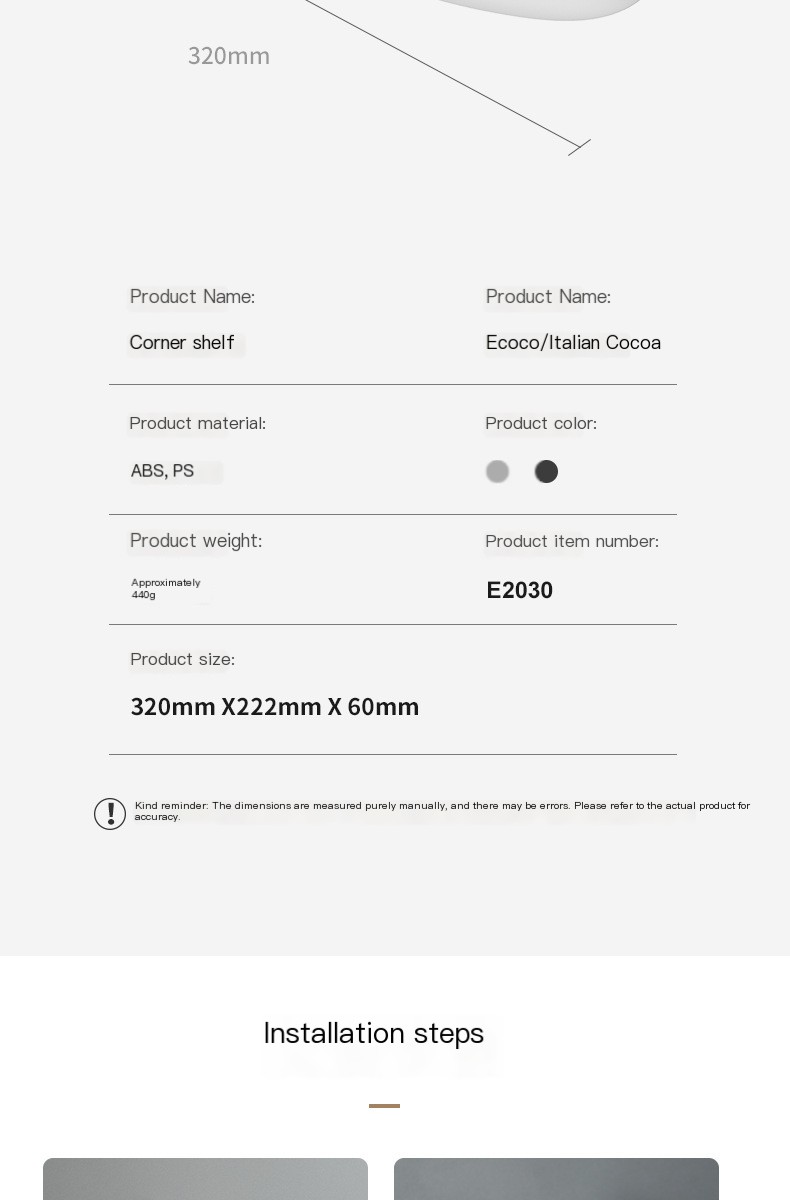This screenshot has height=1200, width=790.
Task: Click the 320mm dimension label
Action: [x=229, y=56]
